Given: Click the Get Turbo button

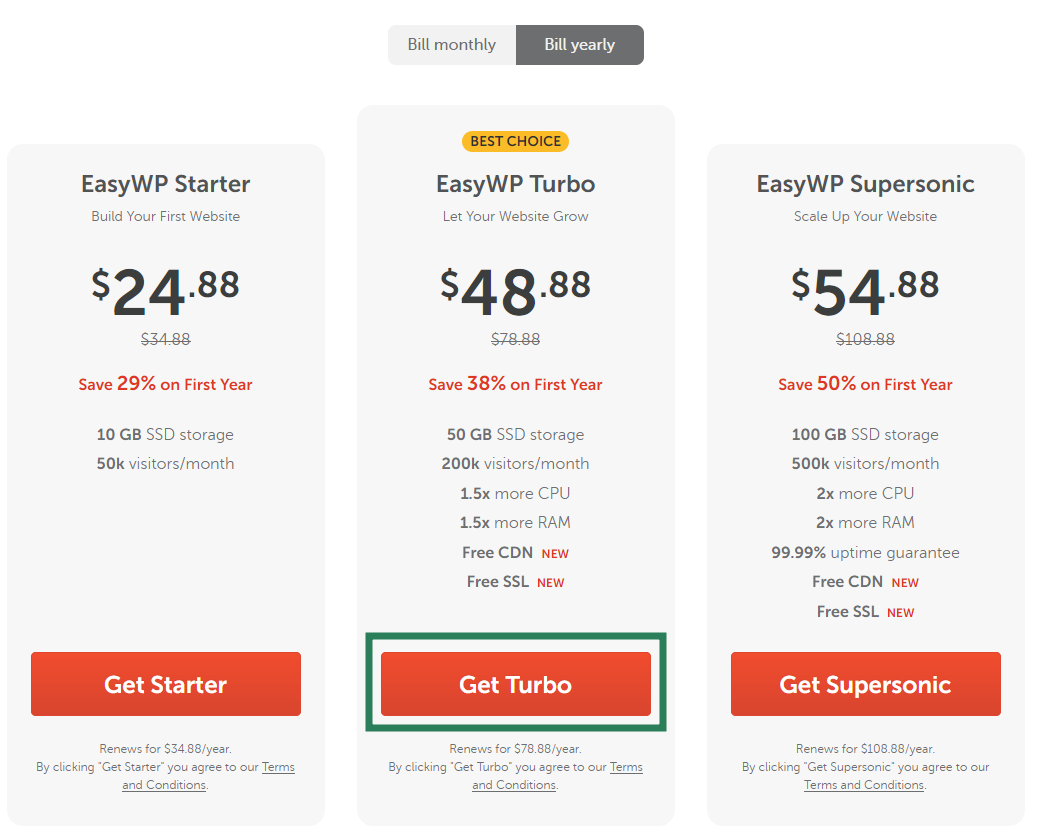Looking at the screenshot, I should pyautogui.click(x=516, y=684).
